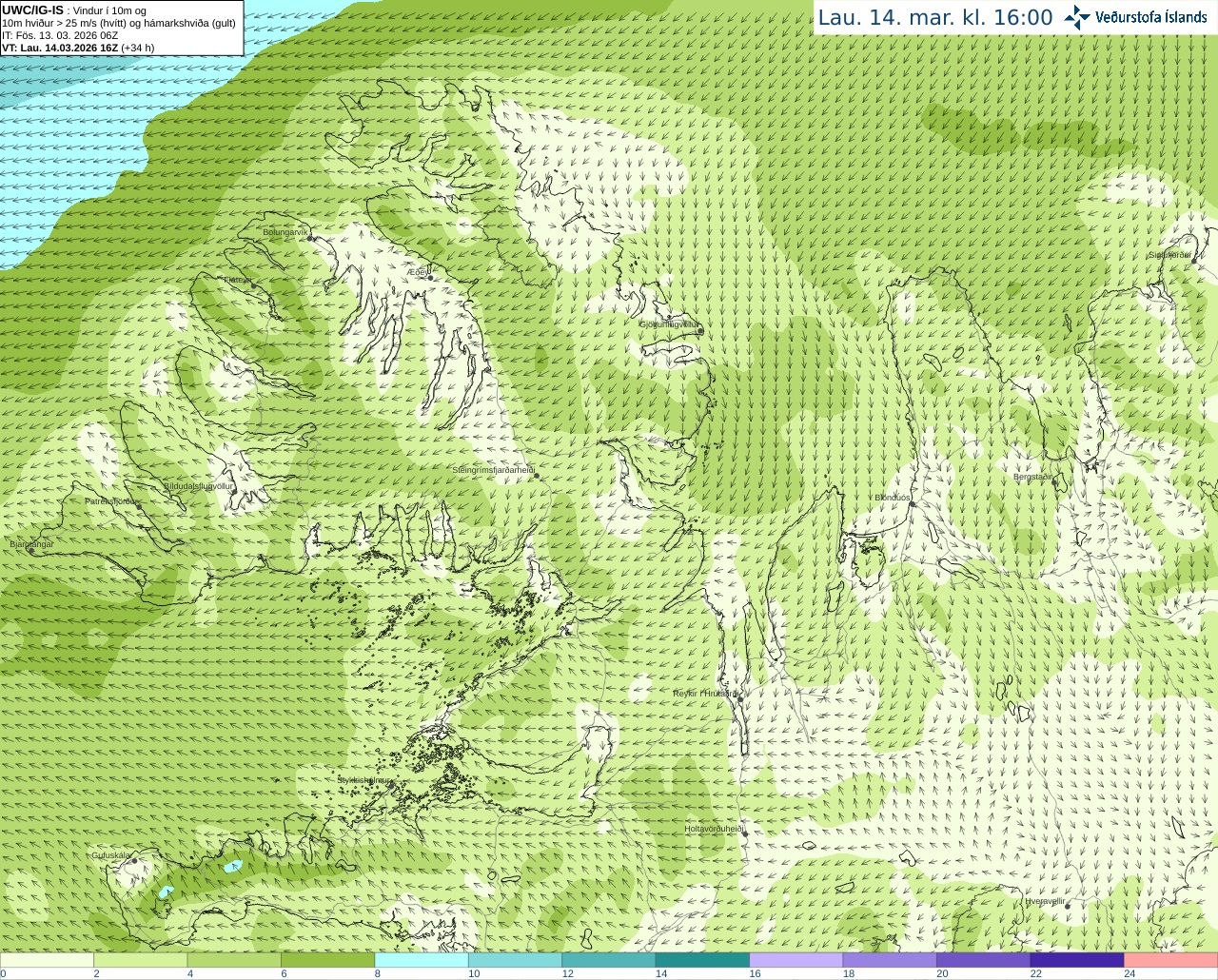Select the Bergstaðir station label
1218x980 pixels.
(1033, 477)
